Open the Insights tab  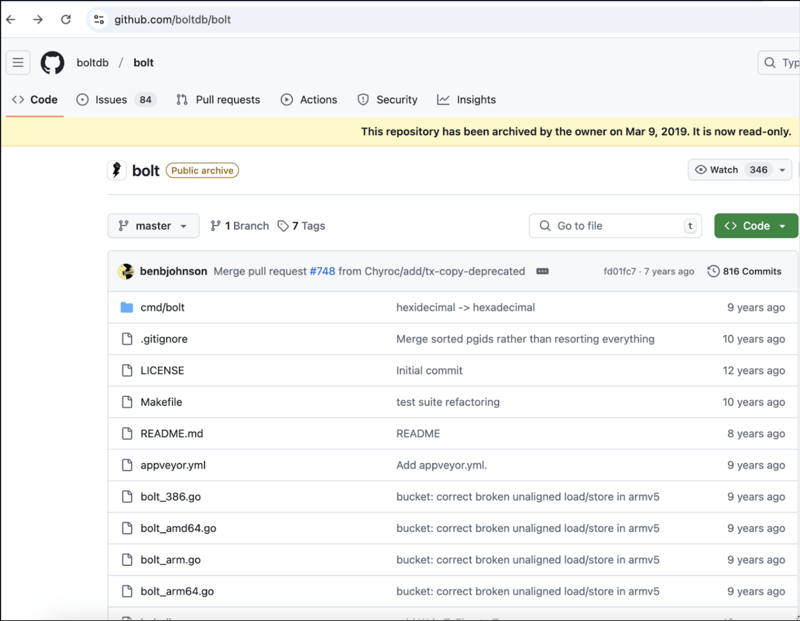[466, 100]
